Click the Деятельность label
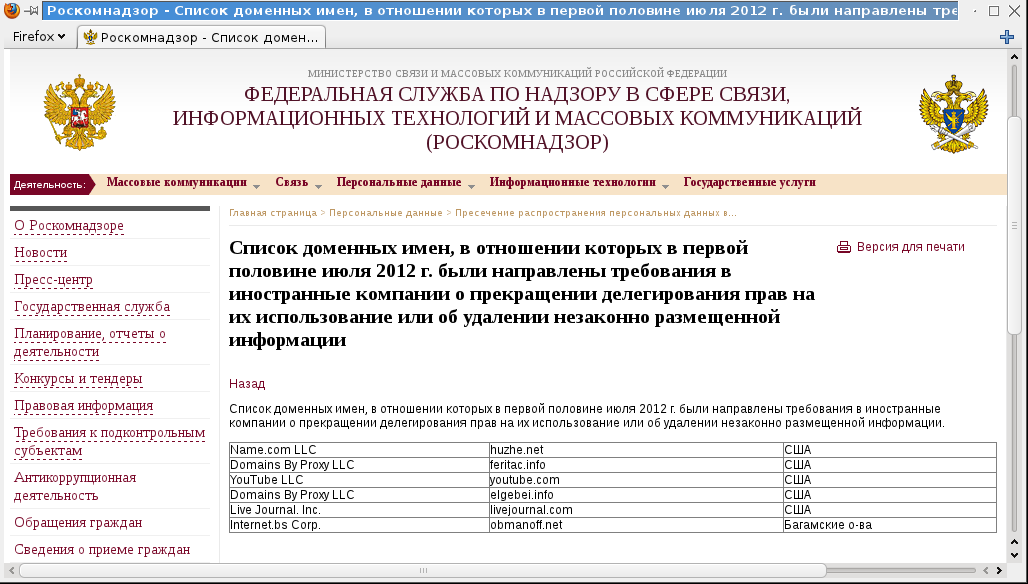The height and width of the screenshot is (584, 1028). click(x=50, y=185)
